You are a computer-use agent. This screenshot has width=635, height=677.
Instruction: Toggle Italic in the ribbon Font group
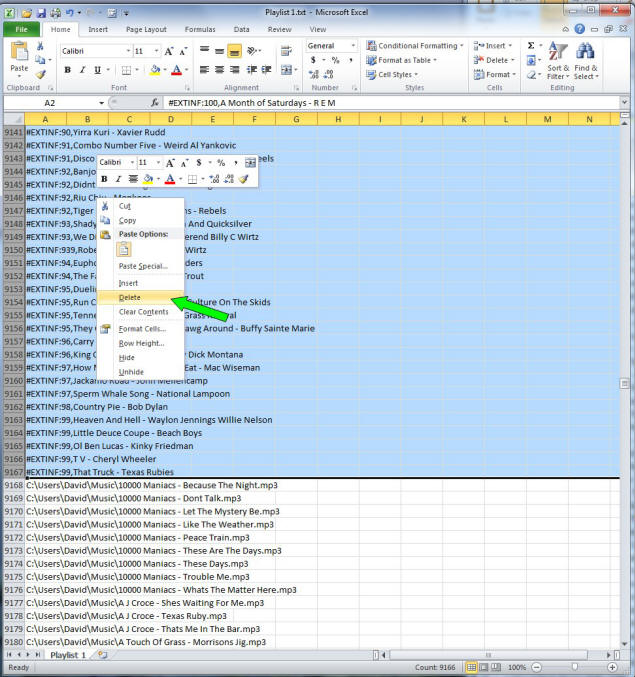(x=82, y=70)
